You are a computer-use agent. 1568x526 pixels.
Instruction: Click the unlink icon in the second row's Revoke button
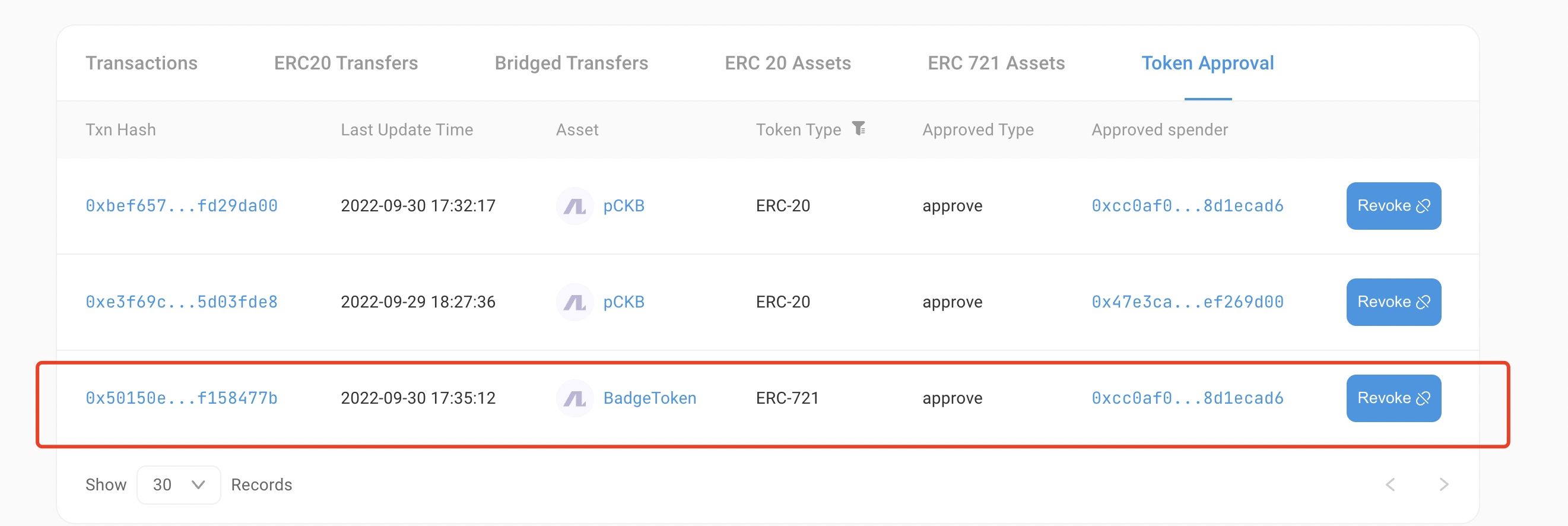click(1423, 302)
